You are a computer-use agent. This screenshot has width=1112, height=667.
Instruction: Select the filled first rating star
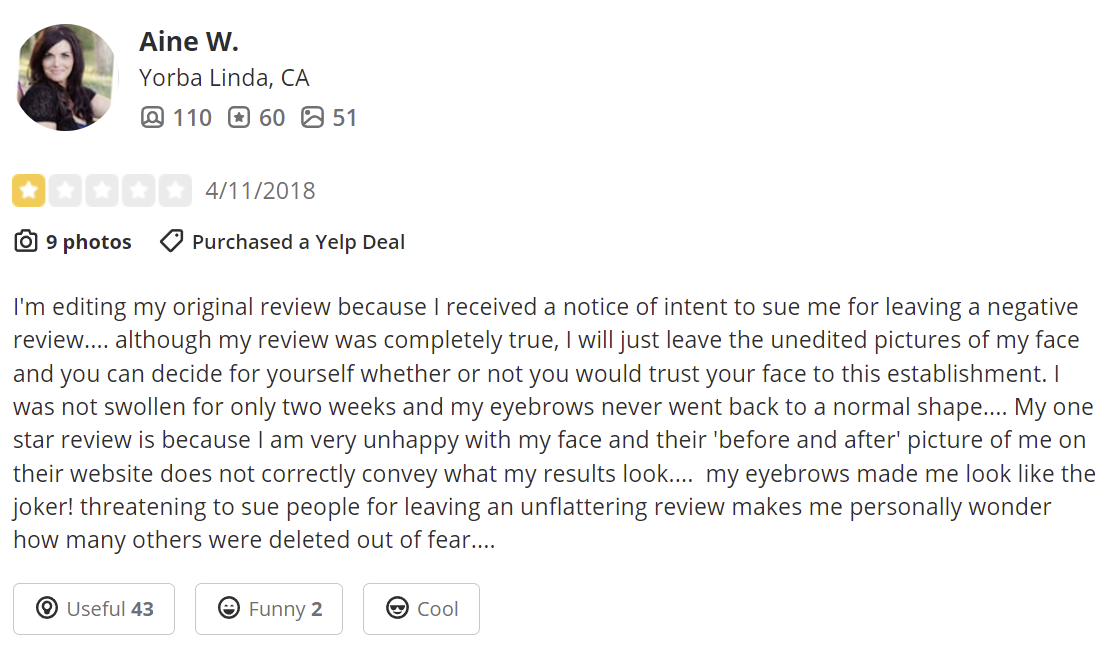pyautogui.click(x=28, y=190)
